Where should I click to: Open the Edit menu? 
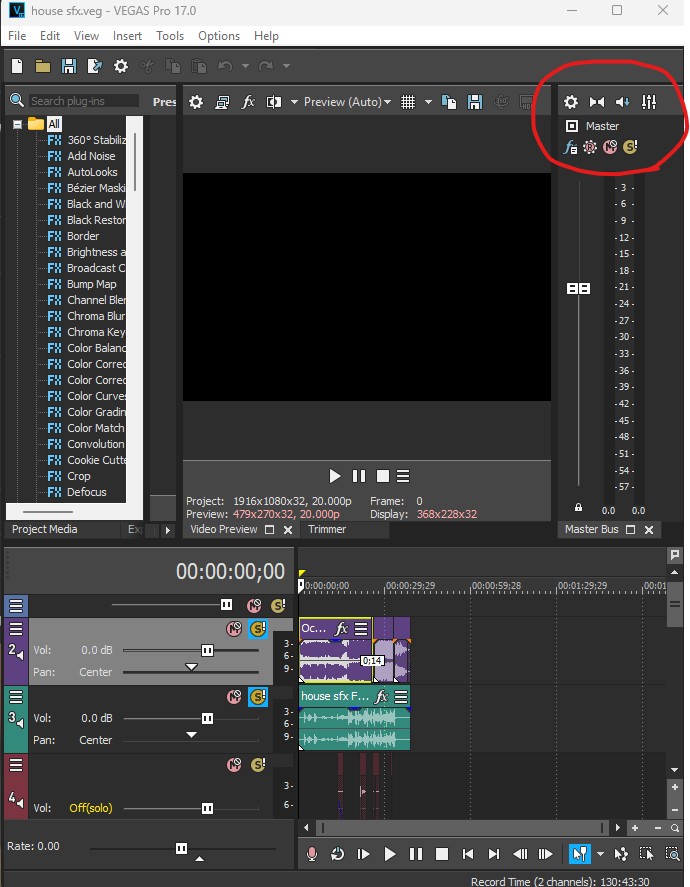[50, 36]
